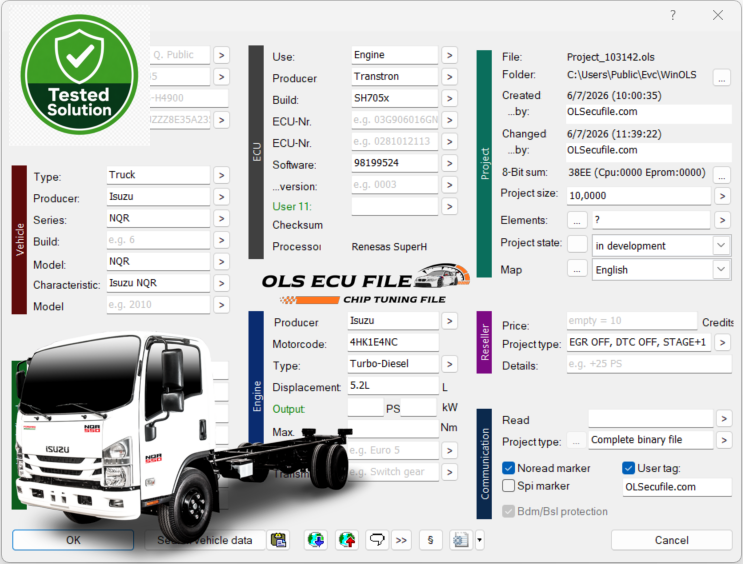Uncheck the User tag checkbox

point(628,468)
